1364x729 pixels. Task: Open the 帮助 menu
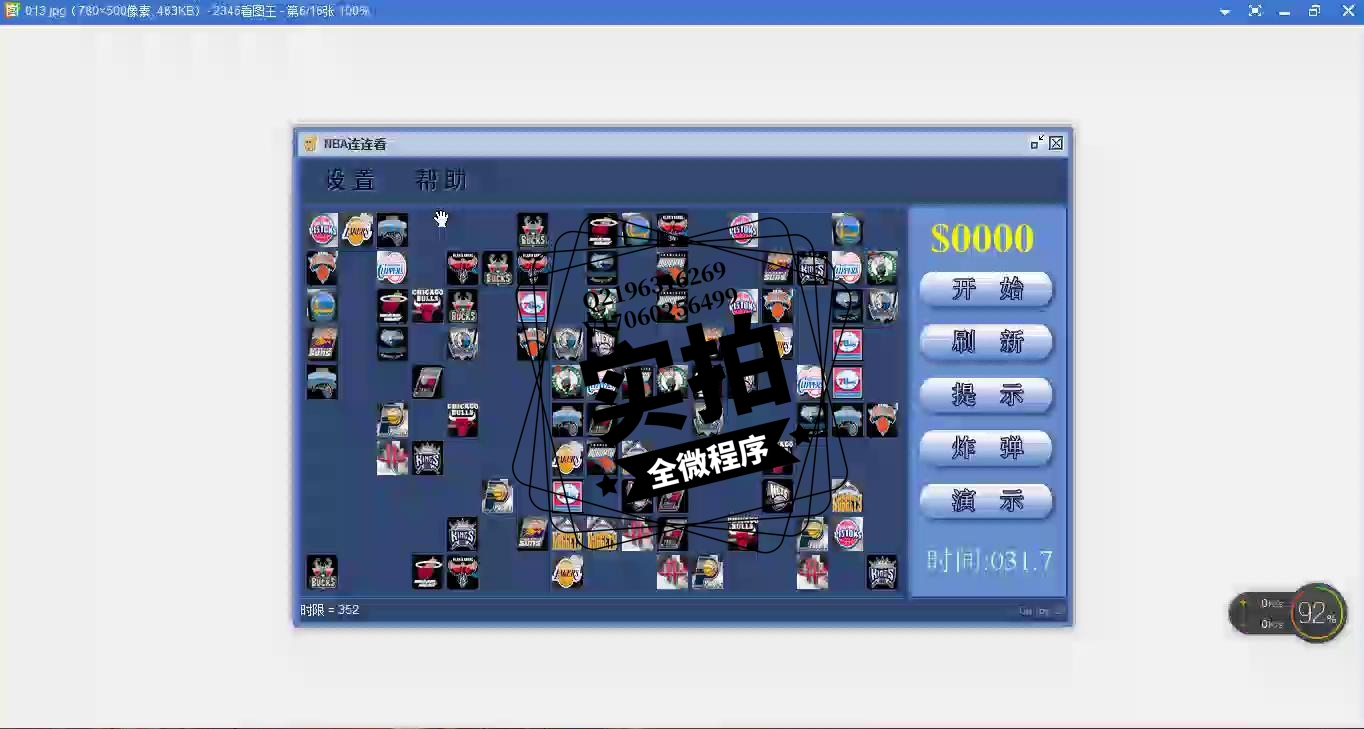pyautogui.click(x=441, y=181)
